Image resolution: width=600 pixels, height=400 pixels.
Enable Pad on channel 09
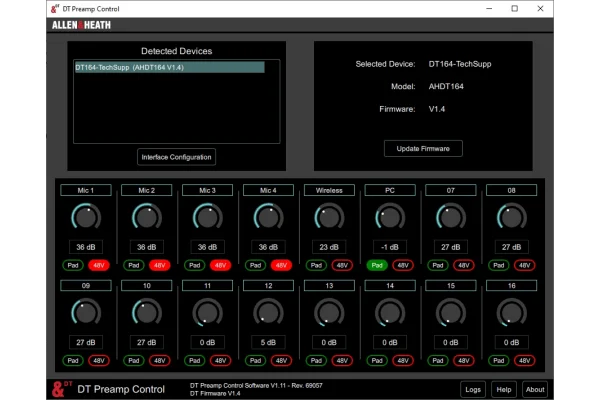(x=73, y=361)
